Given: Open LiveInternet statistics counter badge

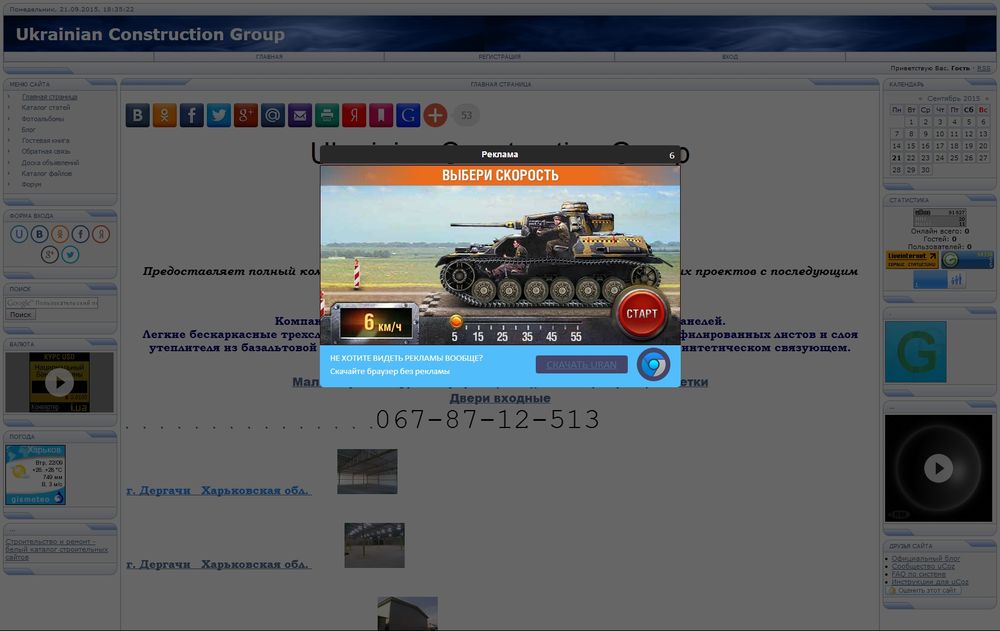Looking at the screenshot, I should [x=912, y=260].
